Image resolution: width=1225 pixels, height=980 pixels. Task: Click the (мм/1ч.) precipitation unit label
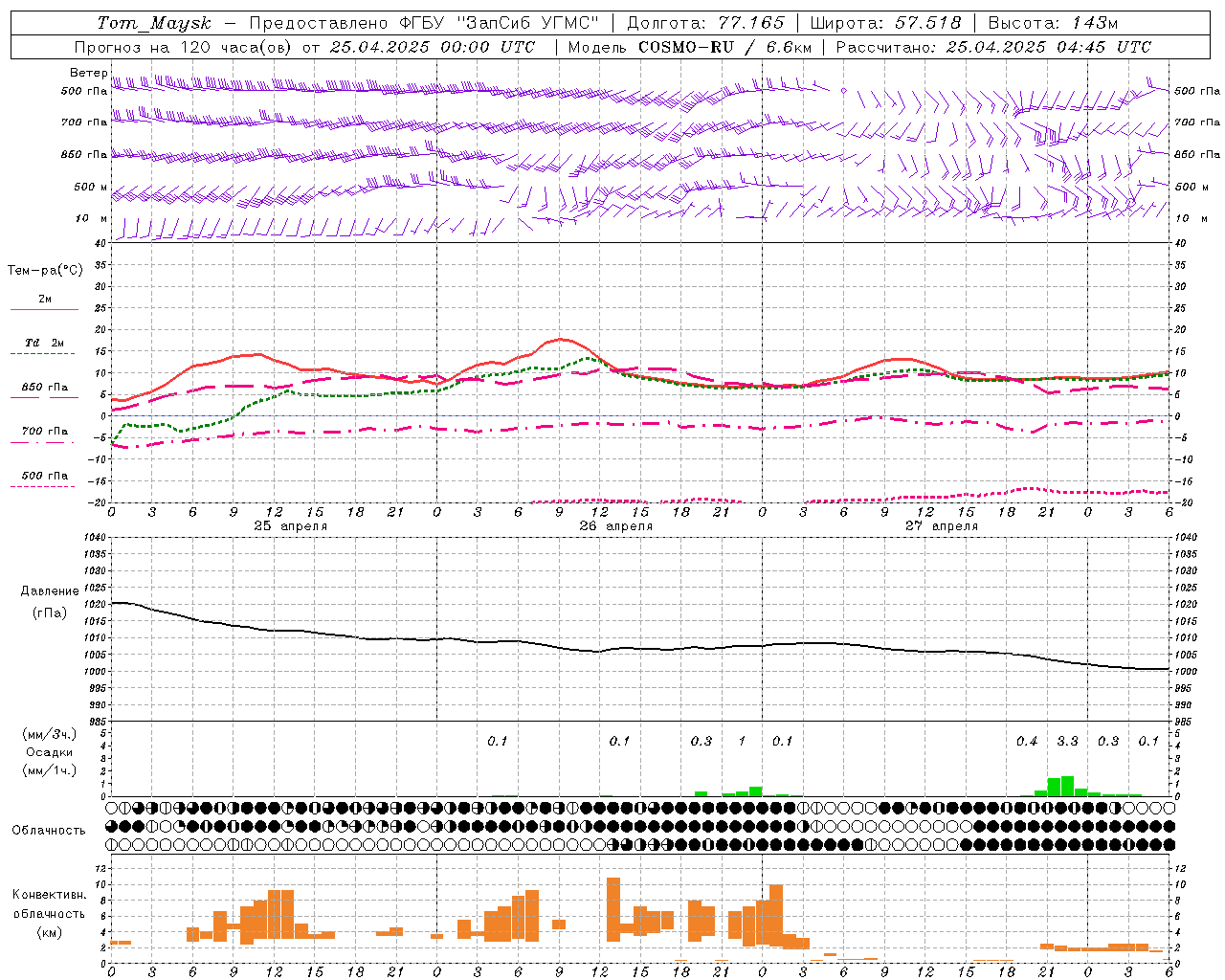click(x=50, y=770)
